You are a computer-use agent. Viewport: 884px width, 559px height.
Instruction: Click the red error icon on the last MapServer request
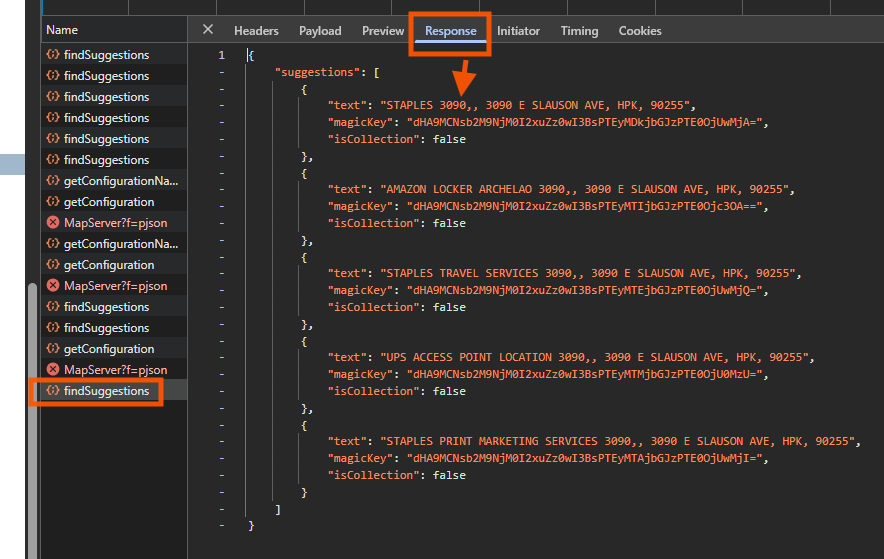coord(53,370)
